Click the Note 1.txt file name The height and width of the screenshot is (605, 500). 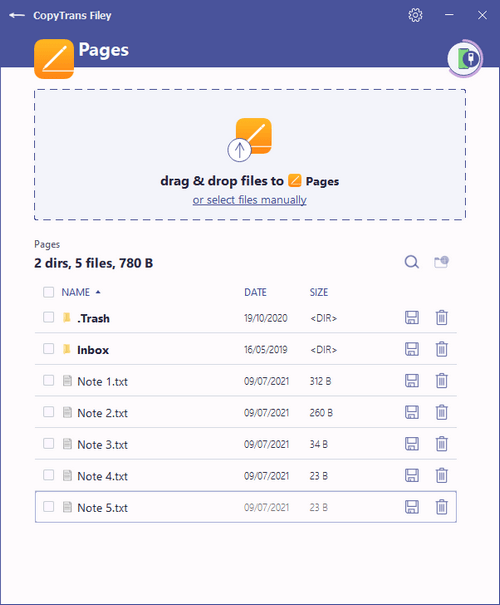102,382
